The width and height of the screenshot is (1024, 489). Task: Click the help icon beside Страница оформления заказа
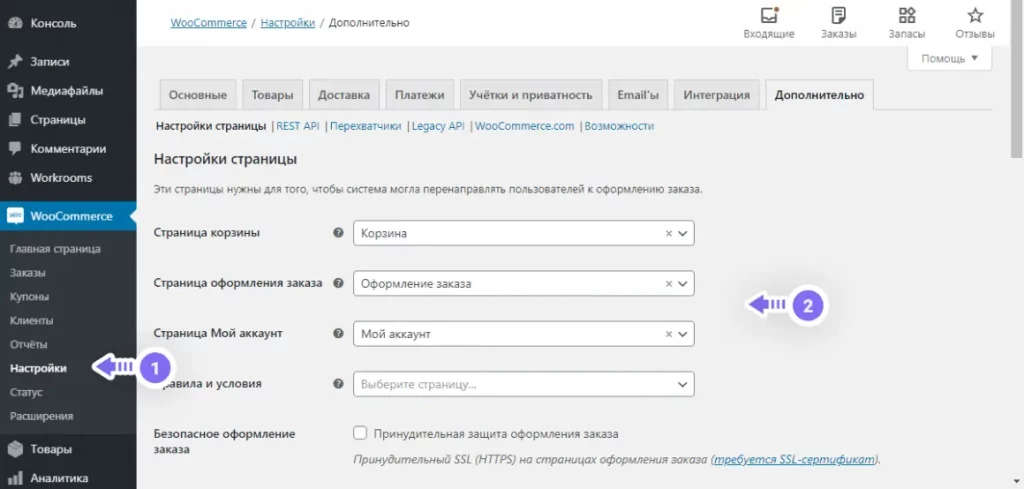pos(338,283)
